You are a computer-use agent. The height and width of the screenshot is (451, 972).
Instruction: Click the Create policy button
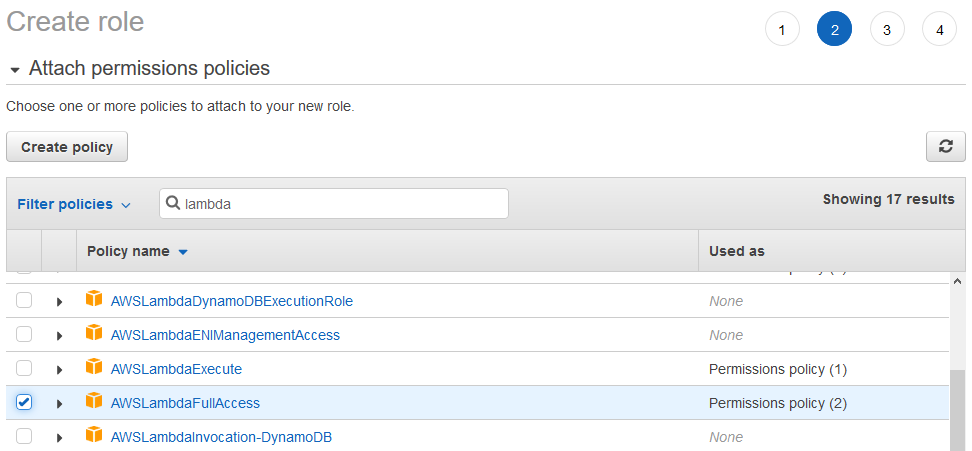coord(67,147)
